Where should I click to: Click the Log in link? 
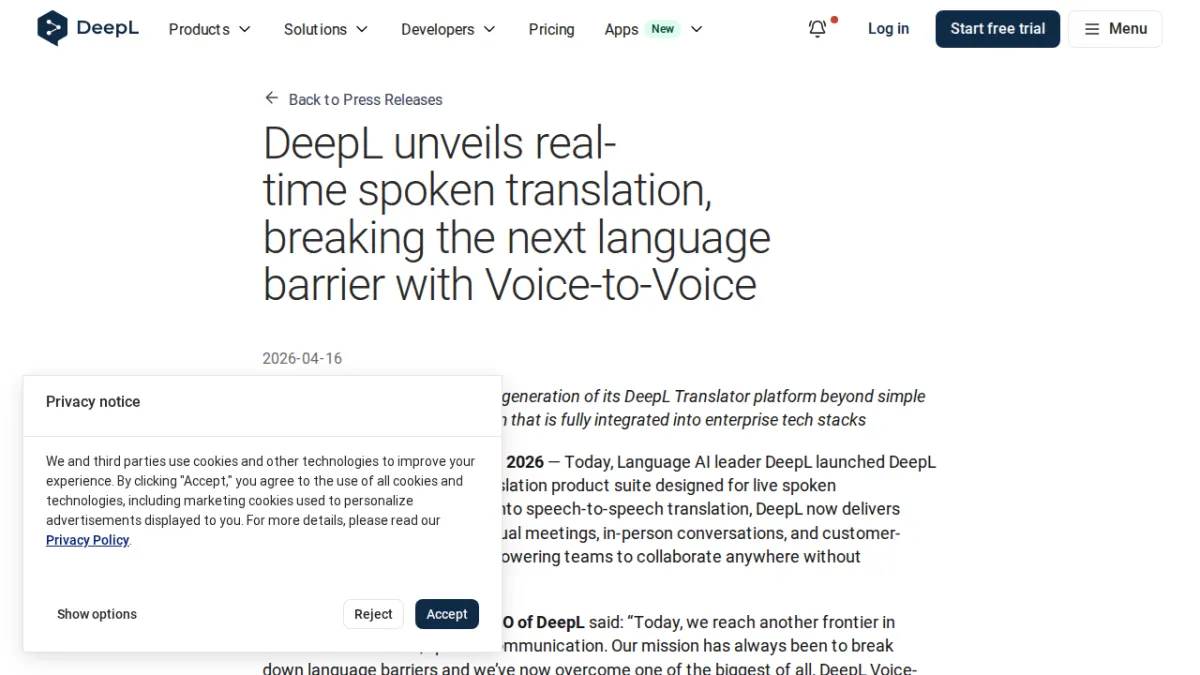(x=888, y=29)
